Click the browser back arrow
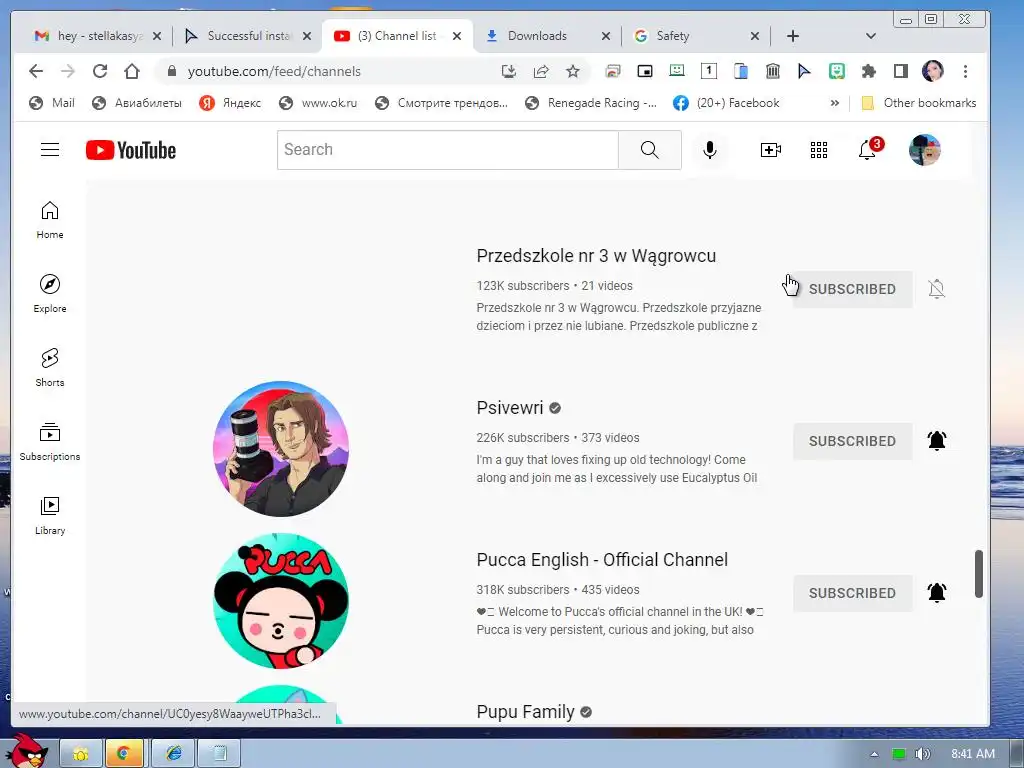1024x768 pixels. [36, 71]
